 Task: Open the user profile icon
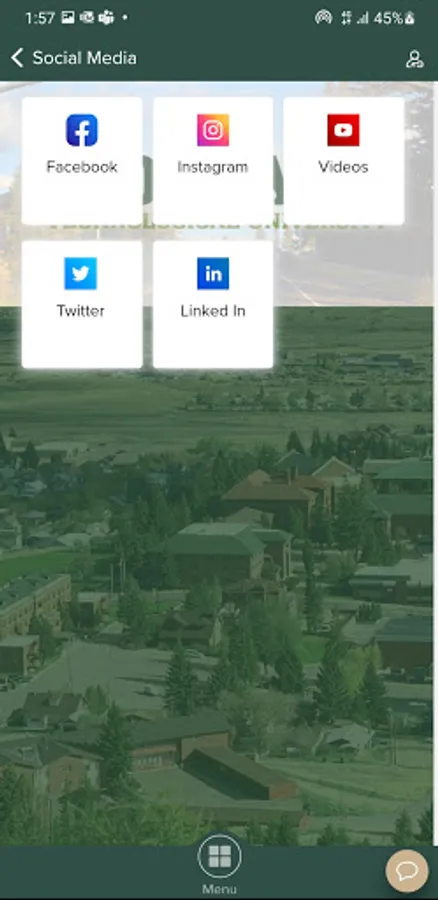click(x=414, y=59)
